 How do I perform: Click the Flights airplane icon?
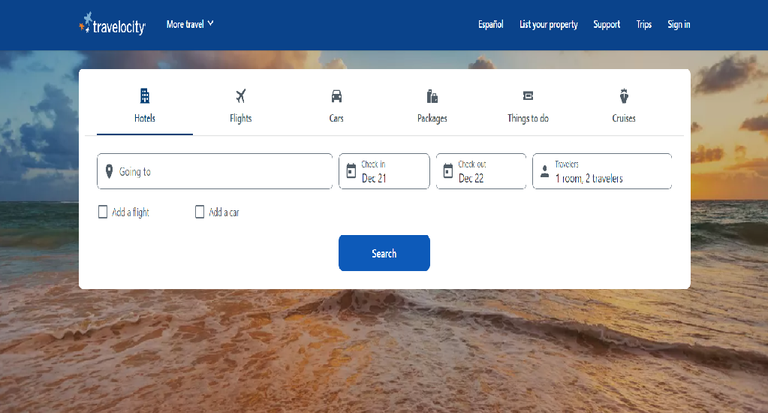[x=240, y=96]
